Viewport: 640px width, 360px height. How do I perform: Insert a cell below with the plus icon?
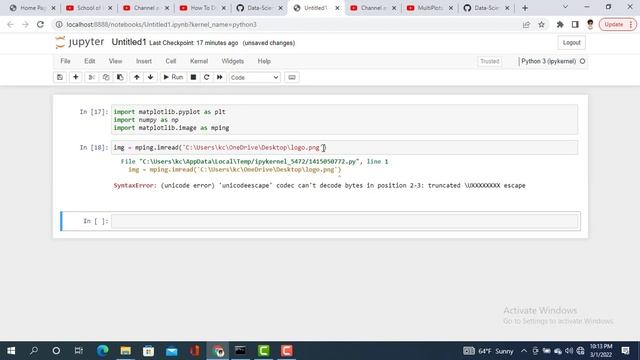(x=76, y=77)
